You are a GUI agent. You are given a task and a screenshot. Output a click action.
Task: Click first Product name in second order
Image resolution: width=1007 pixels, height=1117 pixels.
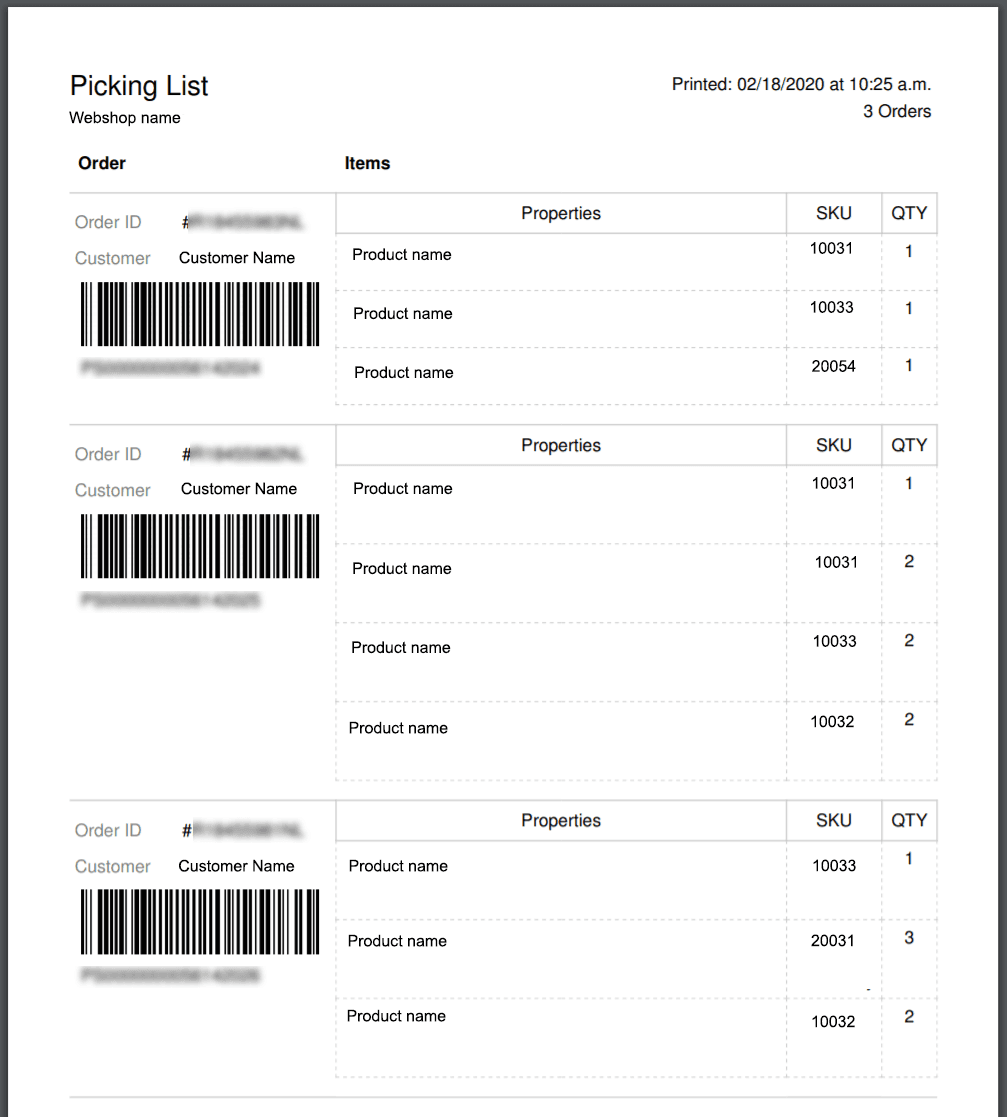(x=402, y=489)
